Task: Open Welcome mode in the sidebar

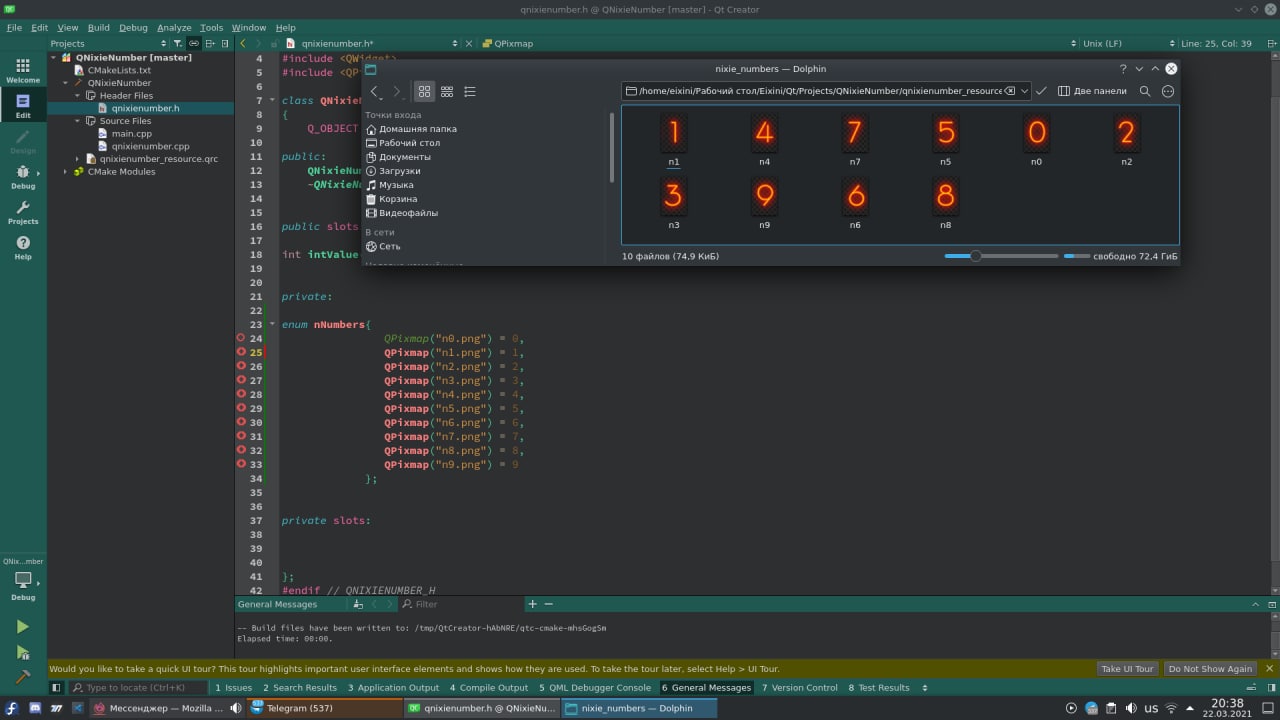Action: point(23,70)
